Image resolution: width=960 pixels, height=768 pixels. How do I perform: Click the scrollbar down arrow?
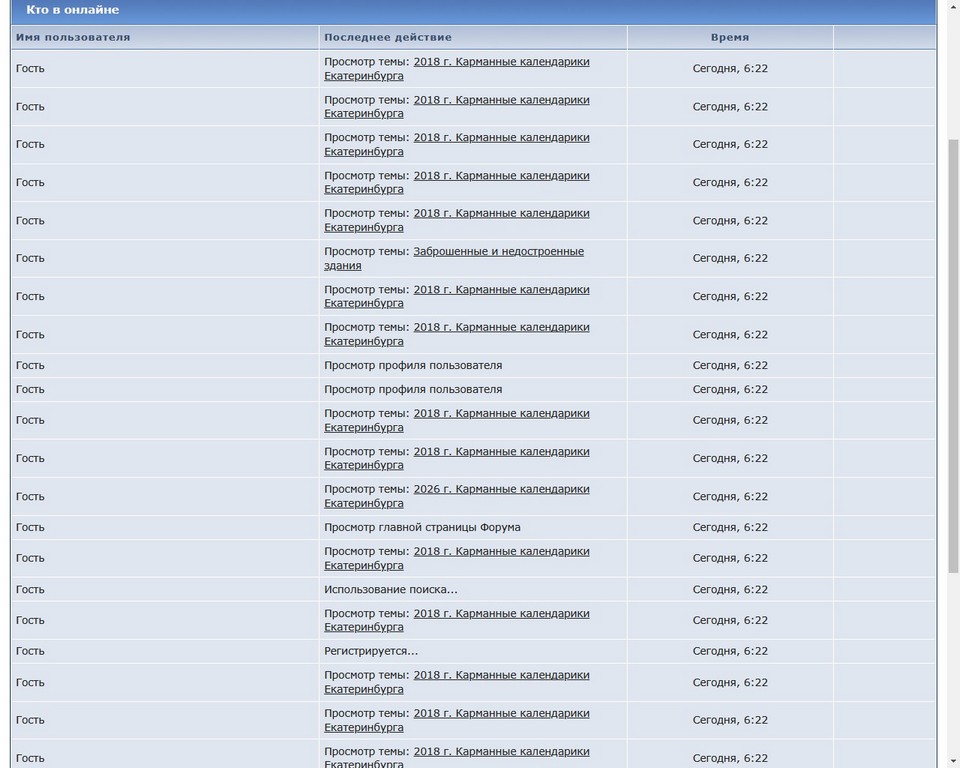pos(951,760)
